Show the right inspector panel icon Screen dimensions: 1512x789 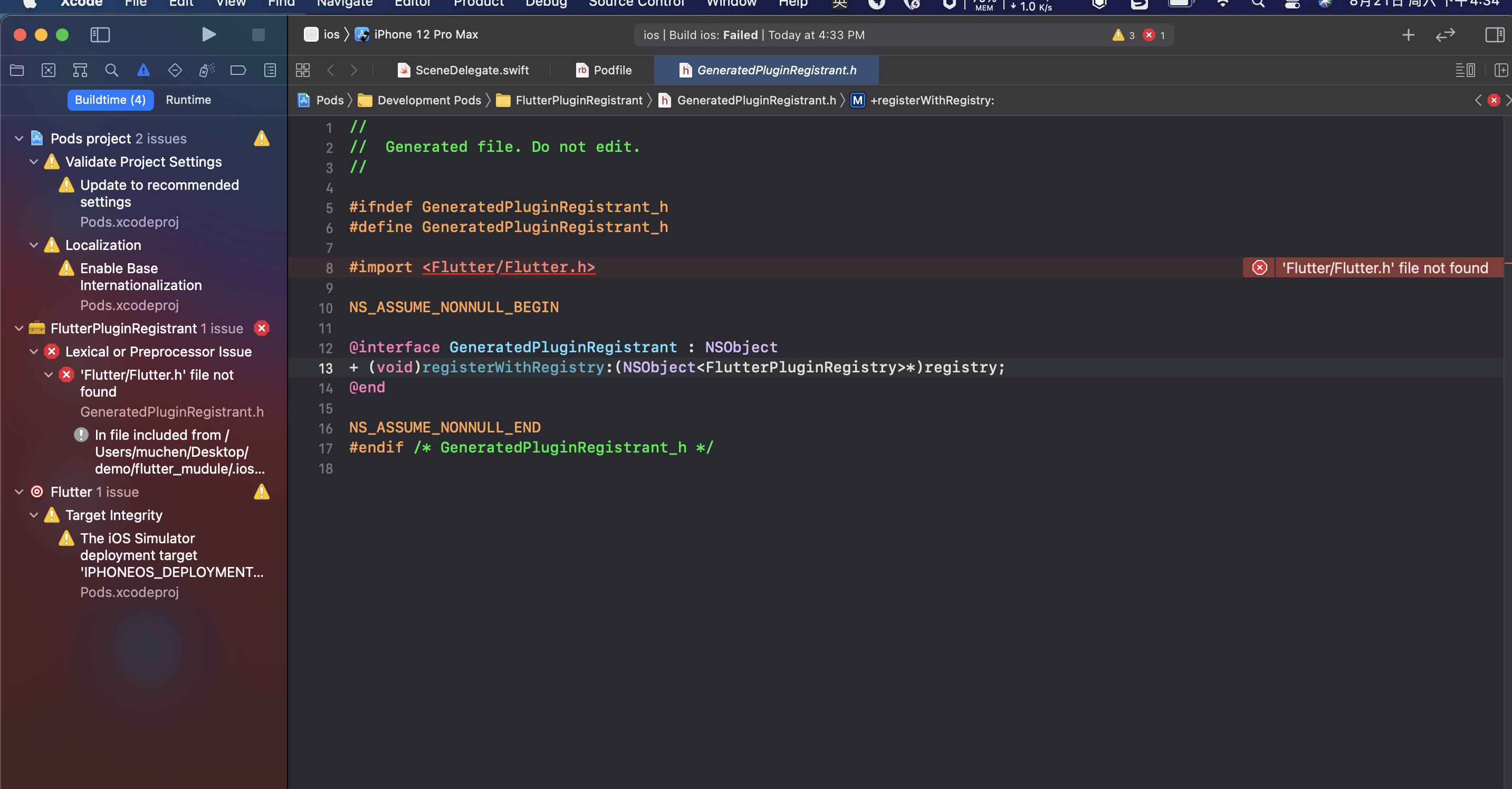1494,35
